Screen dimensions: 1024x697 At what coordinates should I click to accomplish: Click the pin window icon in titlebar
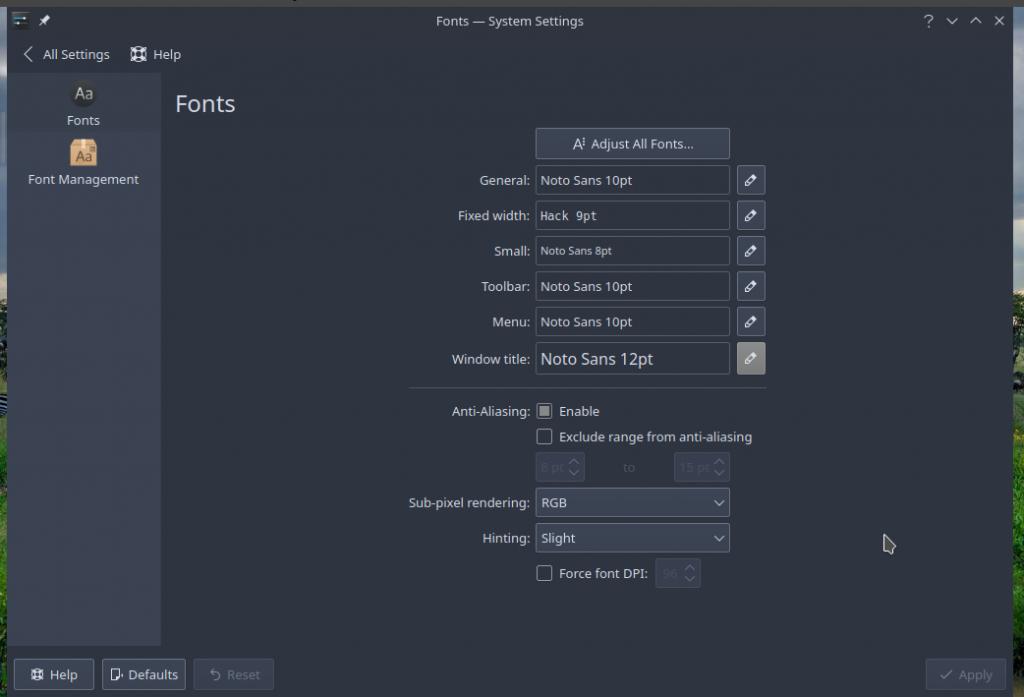point(44,21)
